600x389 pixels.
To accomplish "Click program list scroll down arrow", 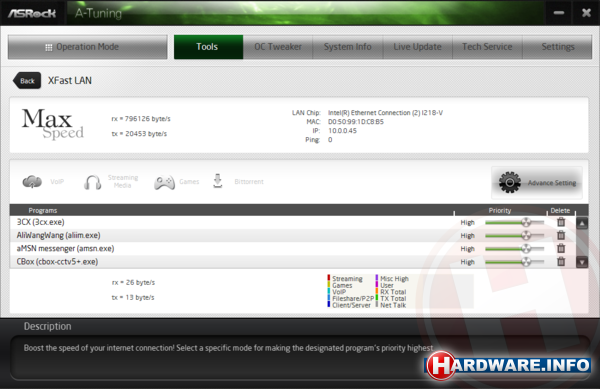I will coord(582,262).
